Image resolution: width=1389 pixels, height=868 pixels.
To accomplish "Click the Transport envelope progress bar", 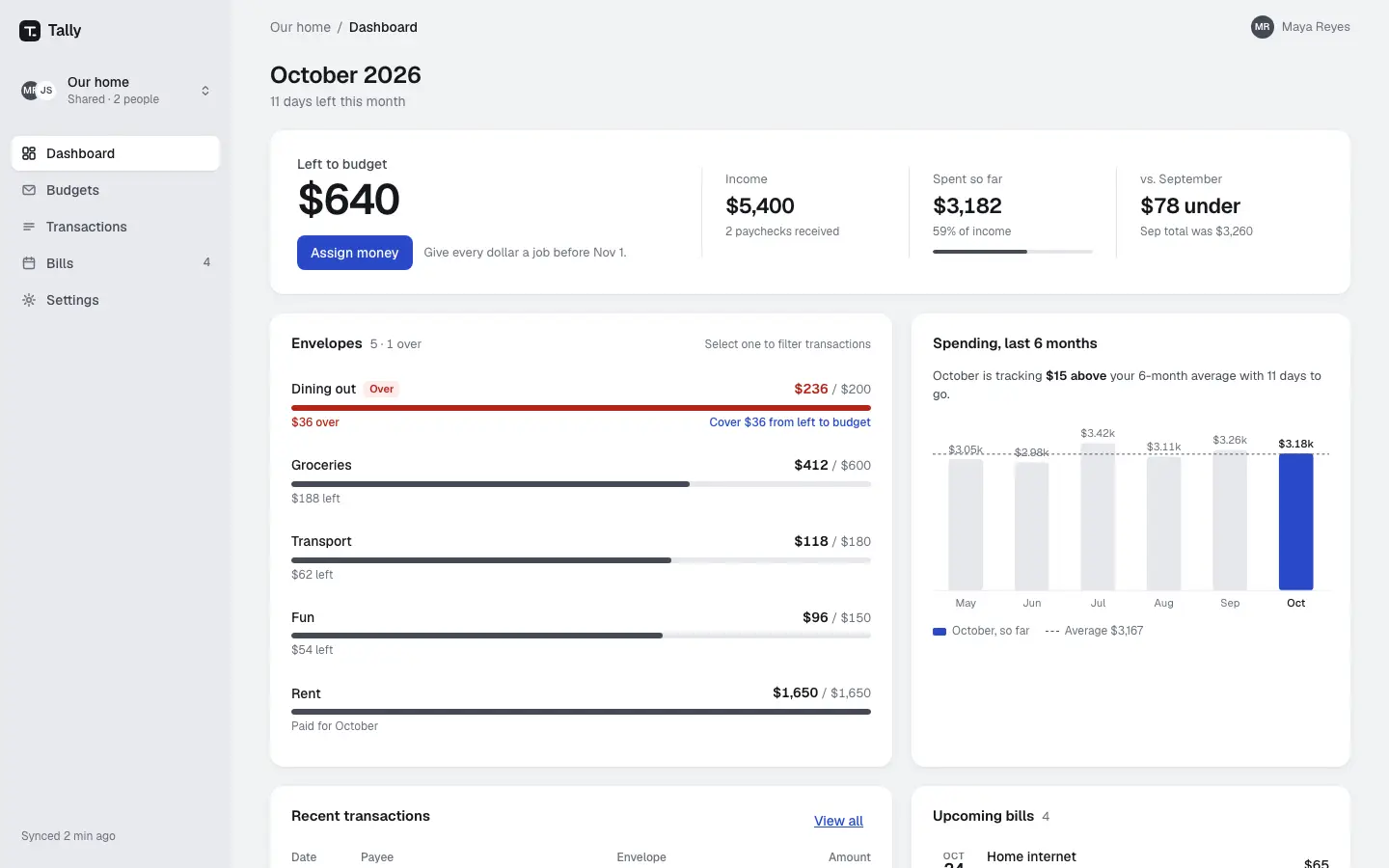I will click(581, 560).
